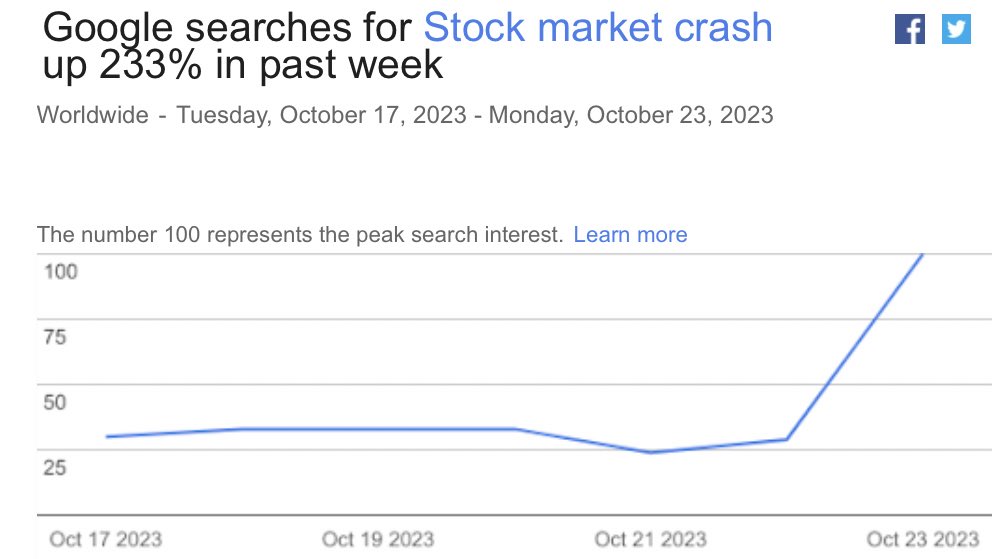Click the 25 value on the vertical axis
995x559 pixels.
click(55, 468)
